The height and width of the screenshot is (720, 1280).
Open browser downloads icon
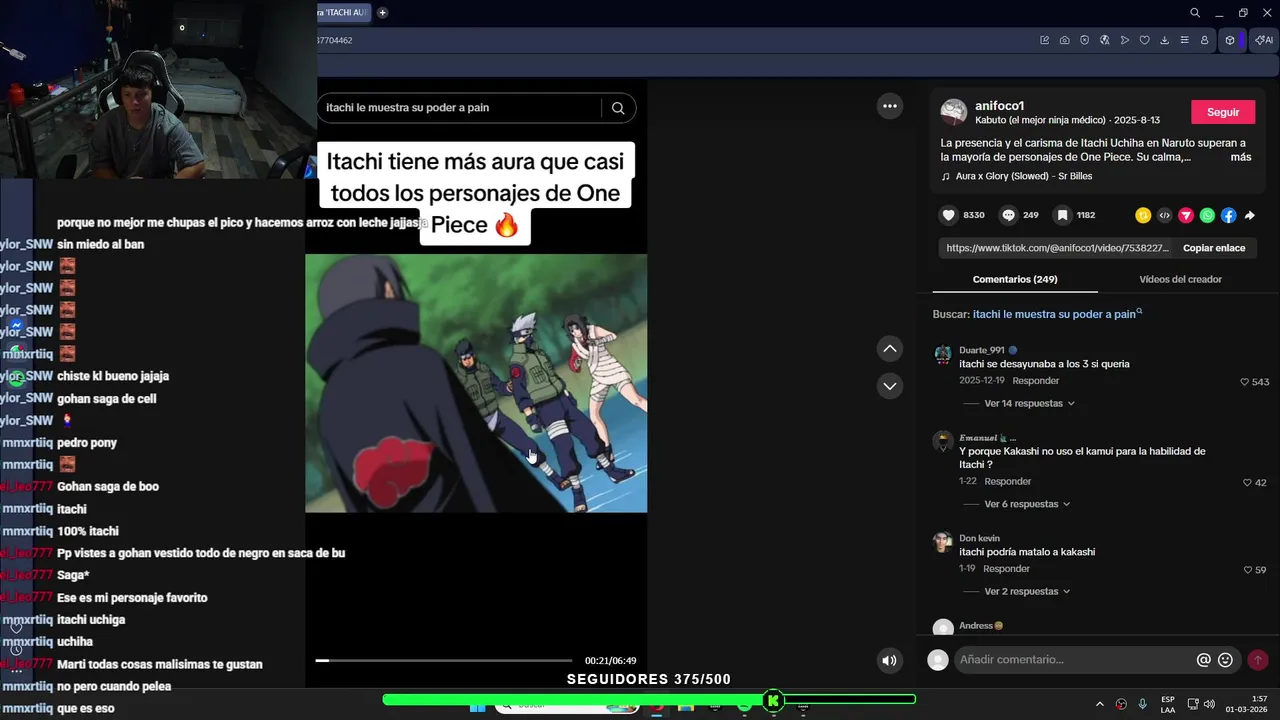click(1165, 40)
